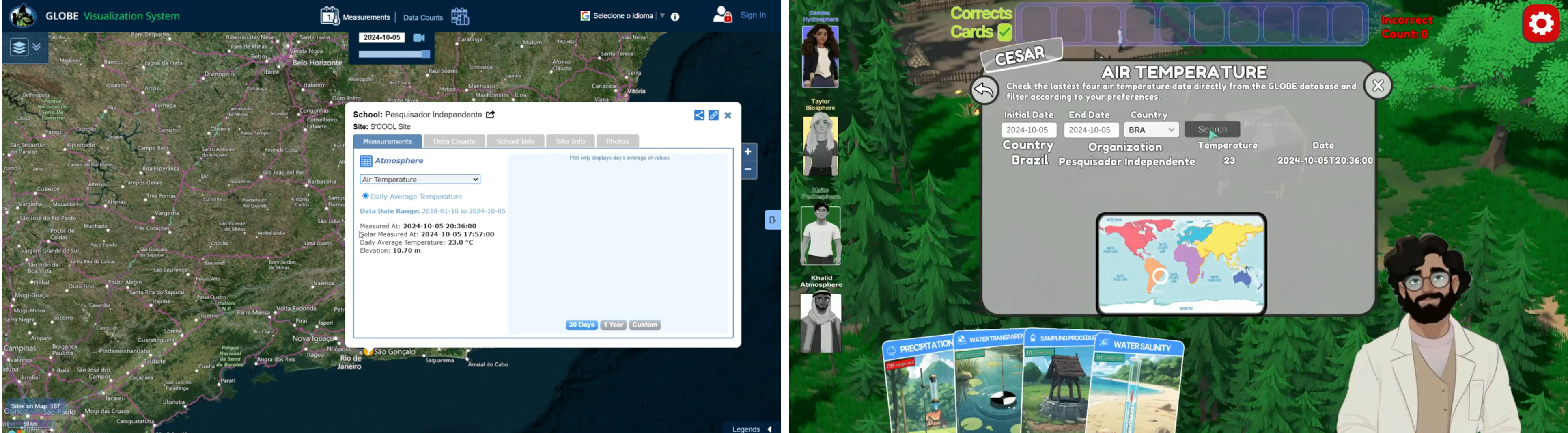Image resolution: width=1568 pixels, height=433 pixels.
Task: Switch to popup Measurements tab
Action: click(x=388, y=141)
